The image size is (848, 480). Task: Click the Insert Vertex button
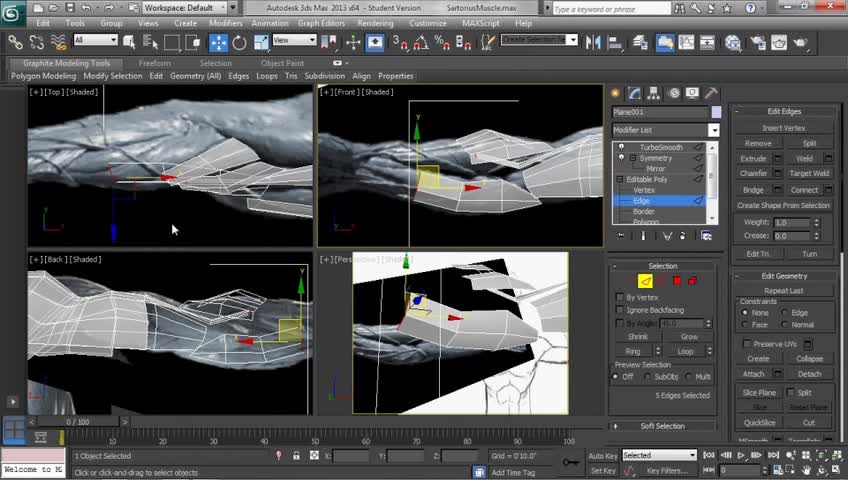783,128
